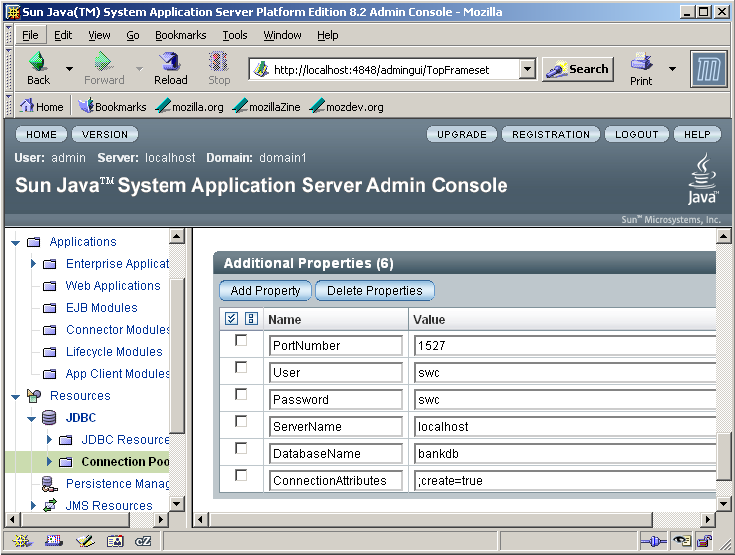Click the cookie/privacy eye icon
The image size is (735, 555).
(682, 541)
